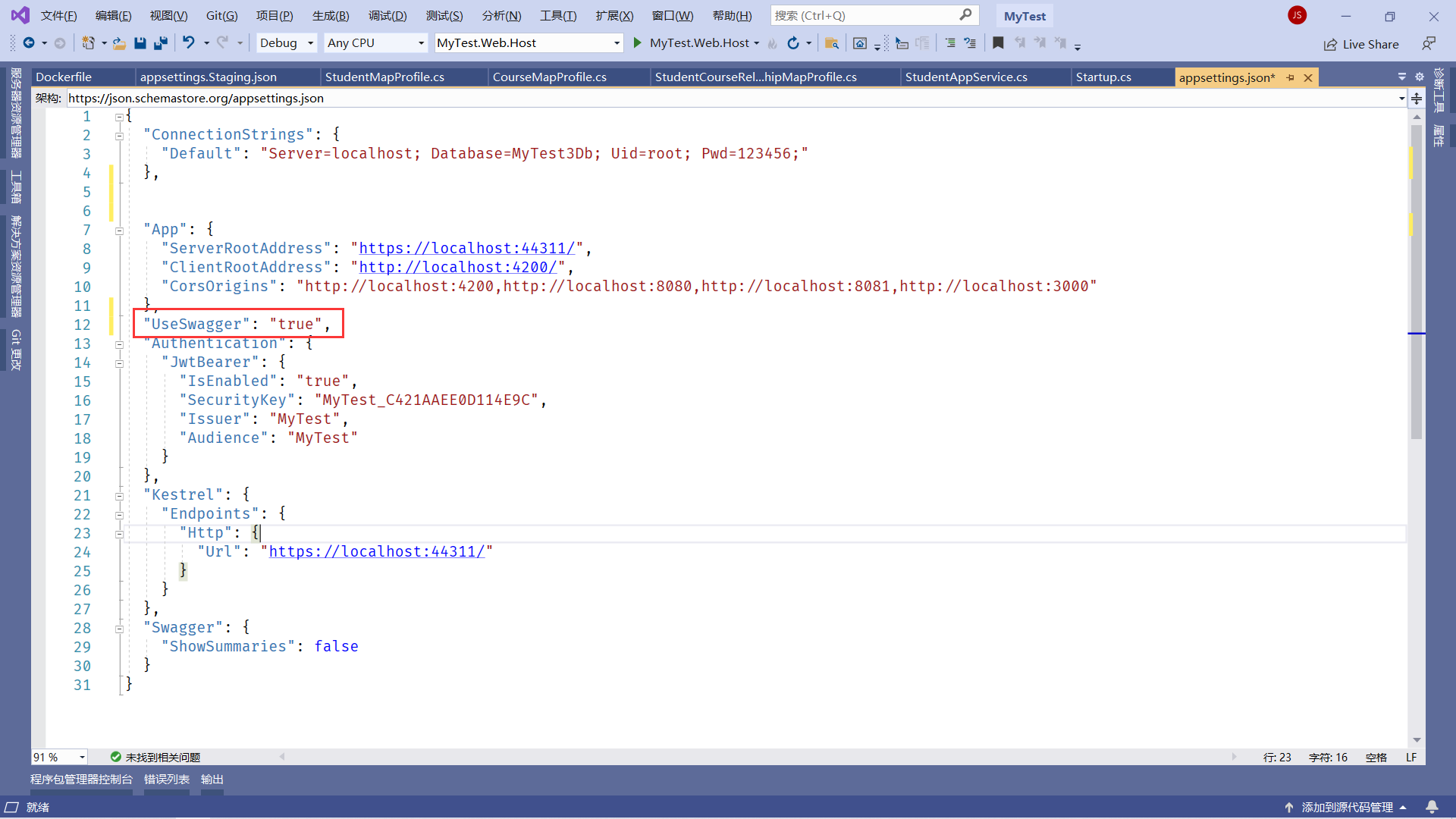Image resolution: width=1456 pixels, height=819 pixels.
Task: Open the 文件(F) menu
Action: click(x=58, y=15)
